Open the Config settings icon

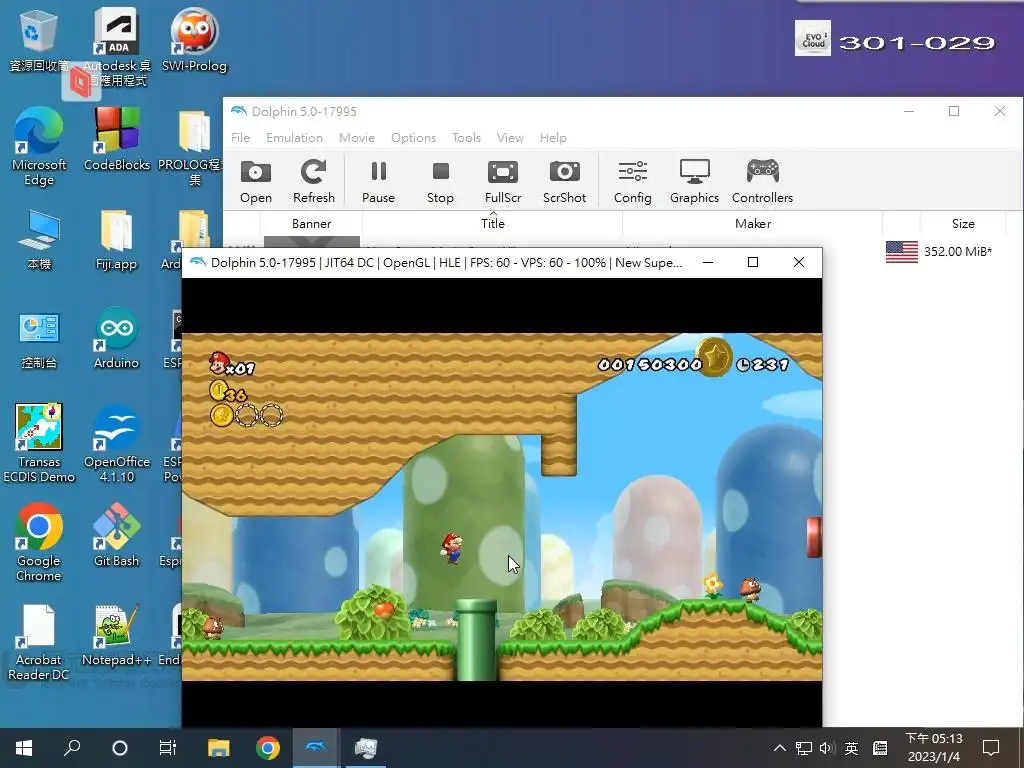pos(632,182)
